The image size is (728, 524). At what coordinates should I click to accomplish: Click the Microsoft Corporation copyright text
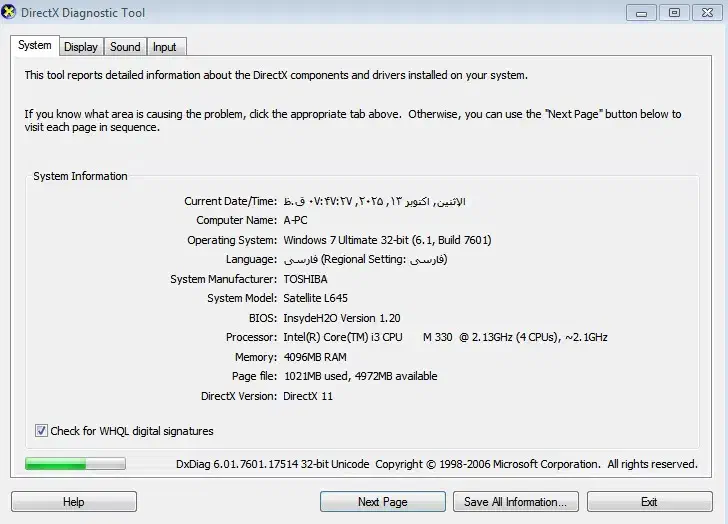536,464
